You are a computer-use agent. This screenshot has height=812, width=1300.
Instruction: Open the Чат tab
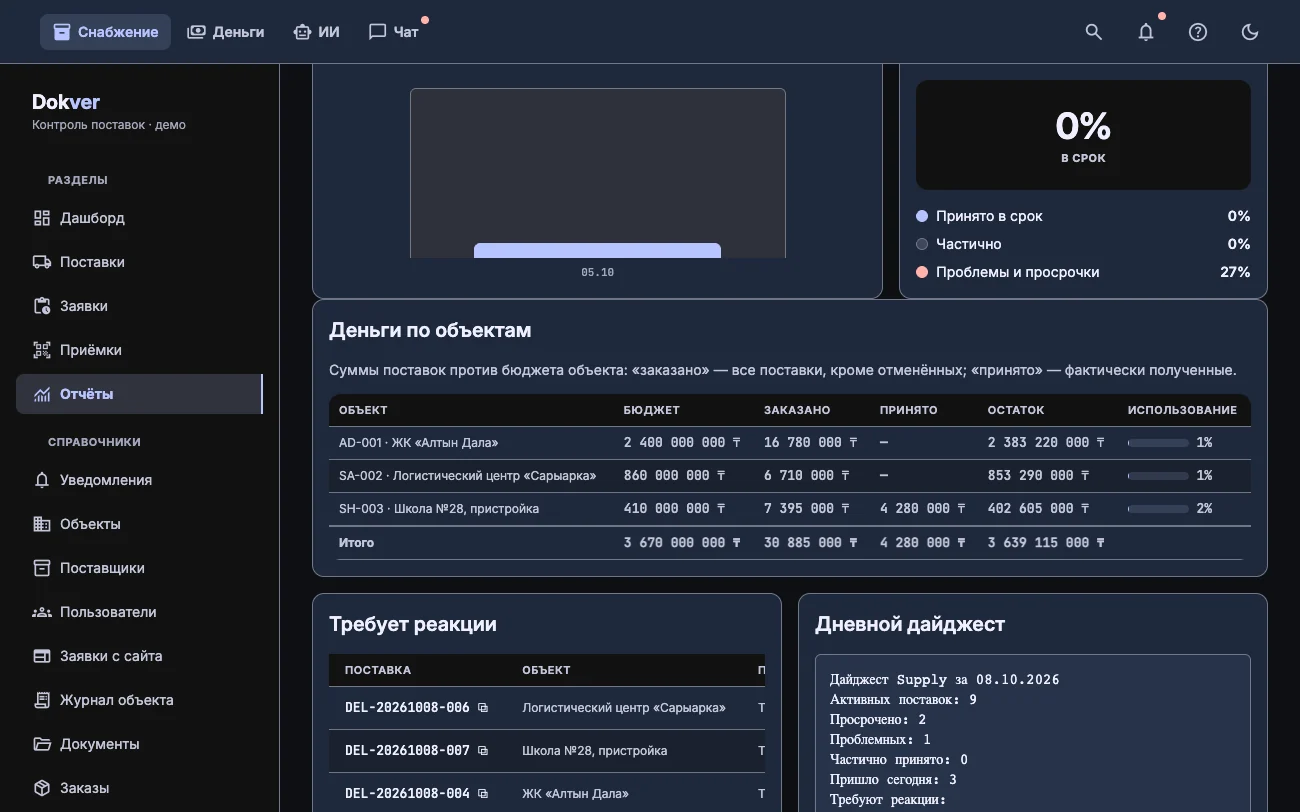point(394,32)
